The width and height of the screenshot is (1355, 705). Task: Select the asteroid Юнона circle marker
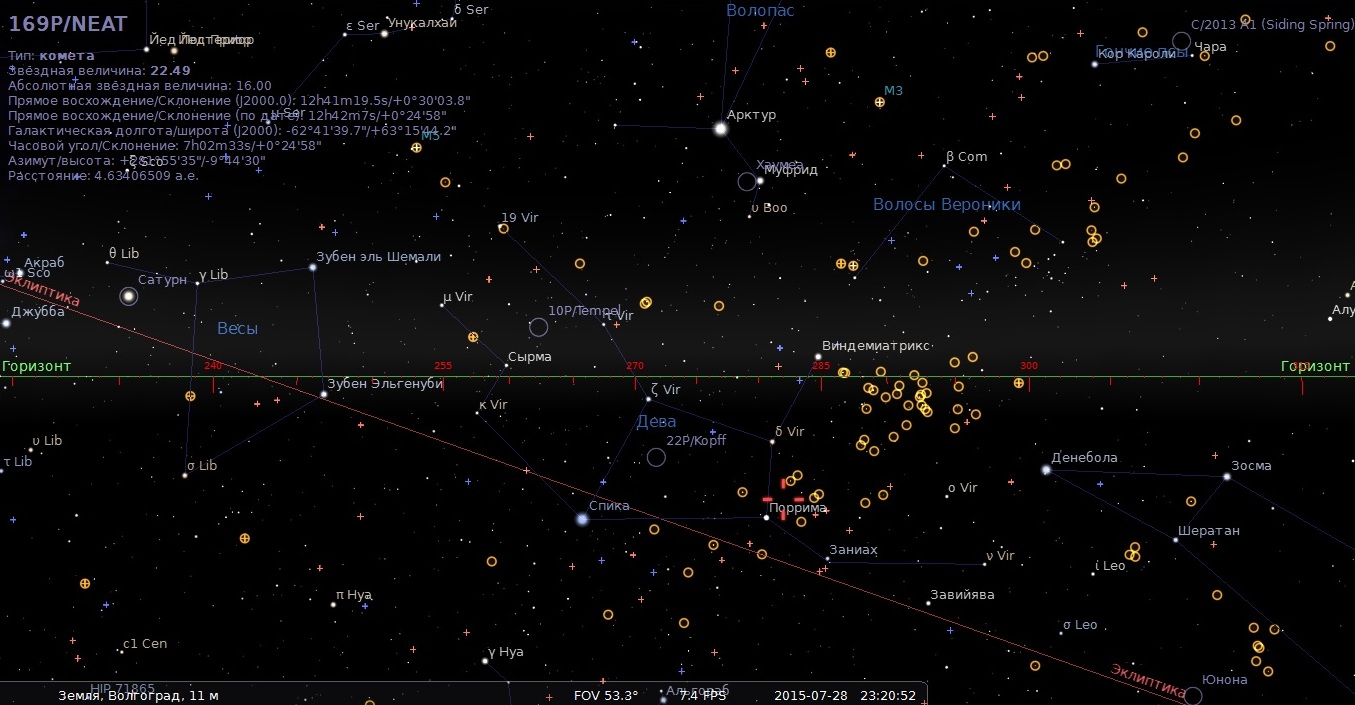[x=1192, y=695]
